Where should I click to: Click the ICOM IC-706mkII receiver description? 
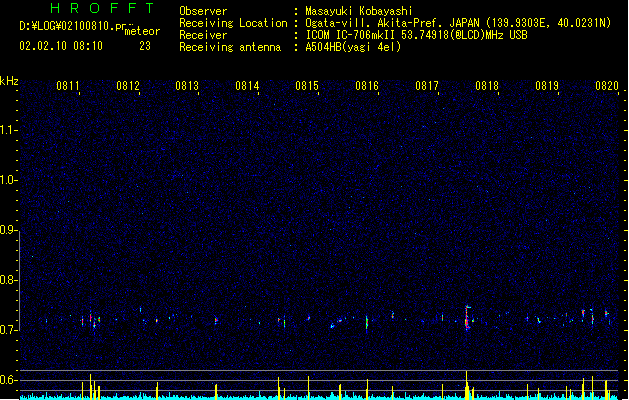416,35
